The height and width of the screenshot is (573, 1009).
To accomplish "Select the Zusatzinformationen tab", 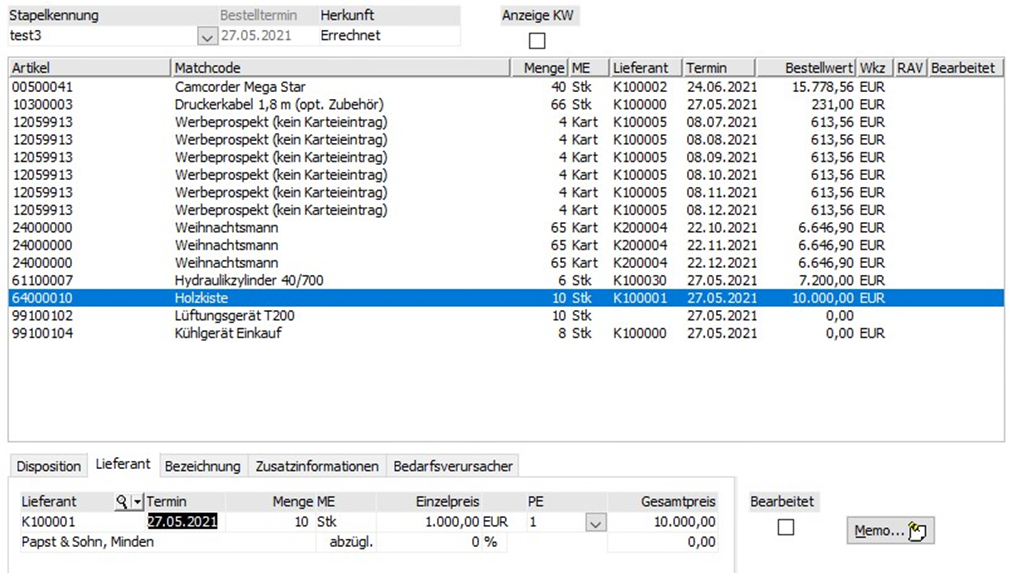I will pos(317,466).
